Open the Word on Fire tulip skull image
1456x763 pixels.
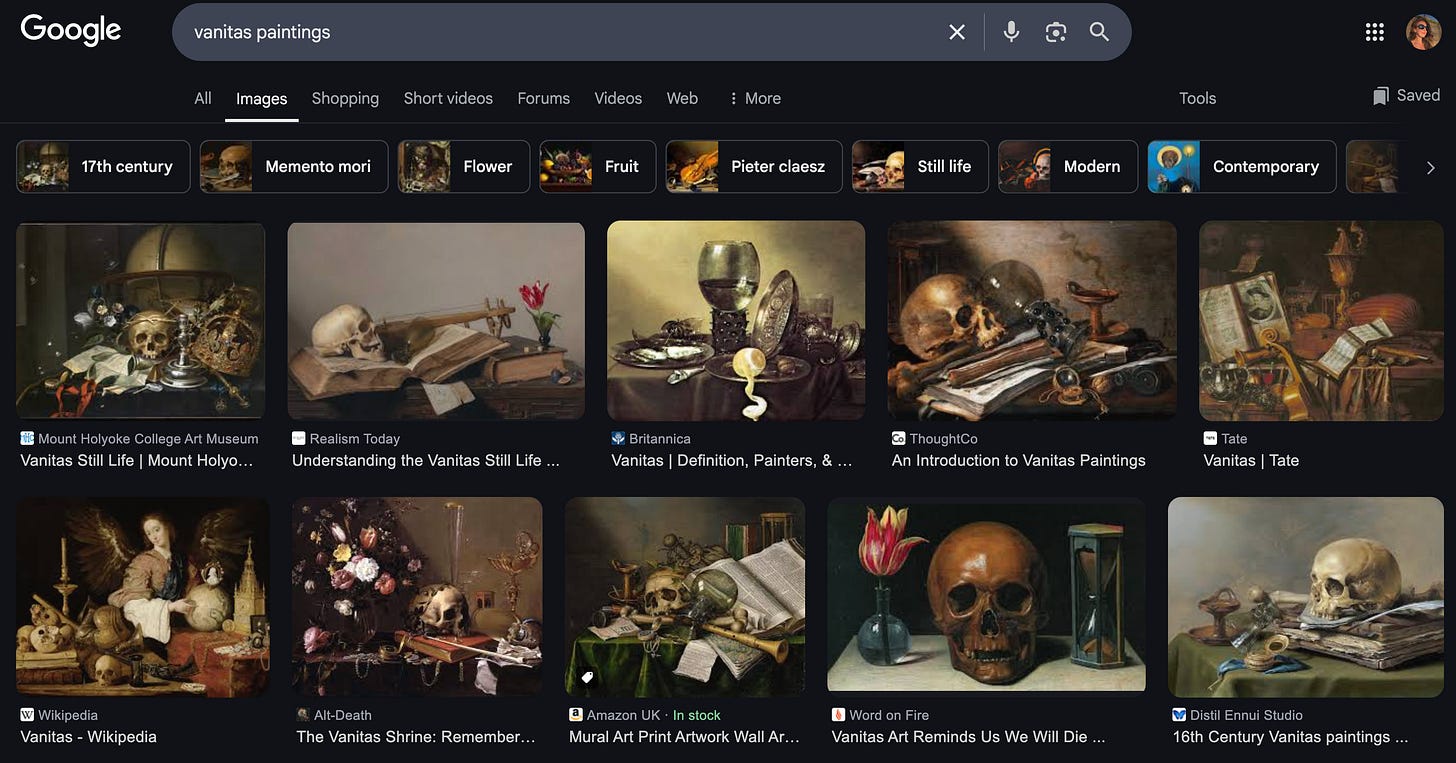pos(986,596)
